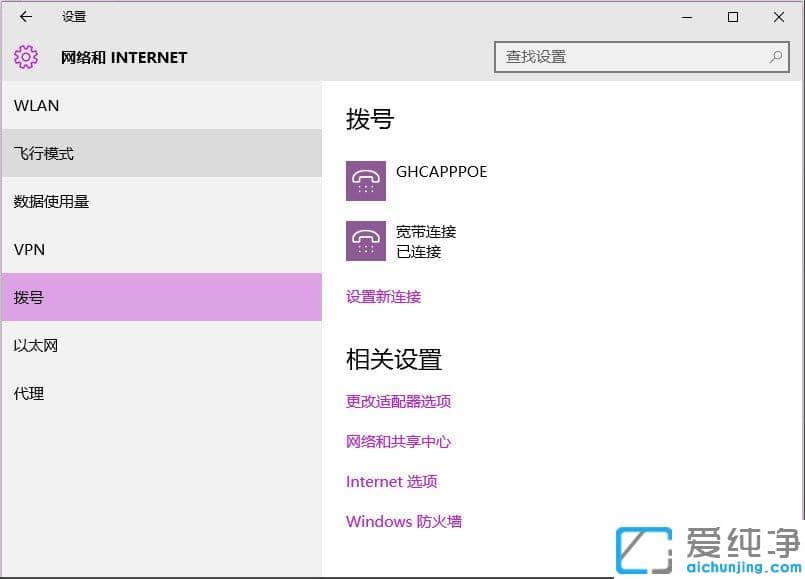The height and width of the screenshot is (579, 805).
Task: Open Windows 防火墙 settings
Action: (403, 521)
